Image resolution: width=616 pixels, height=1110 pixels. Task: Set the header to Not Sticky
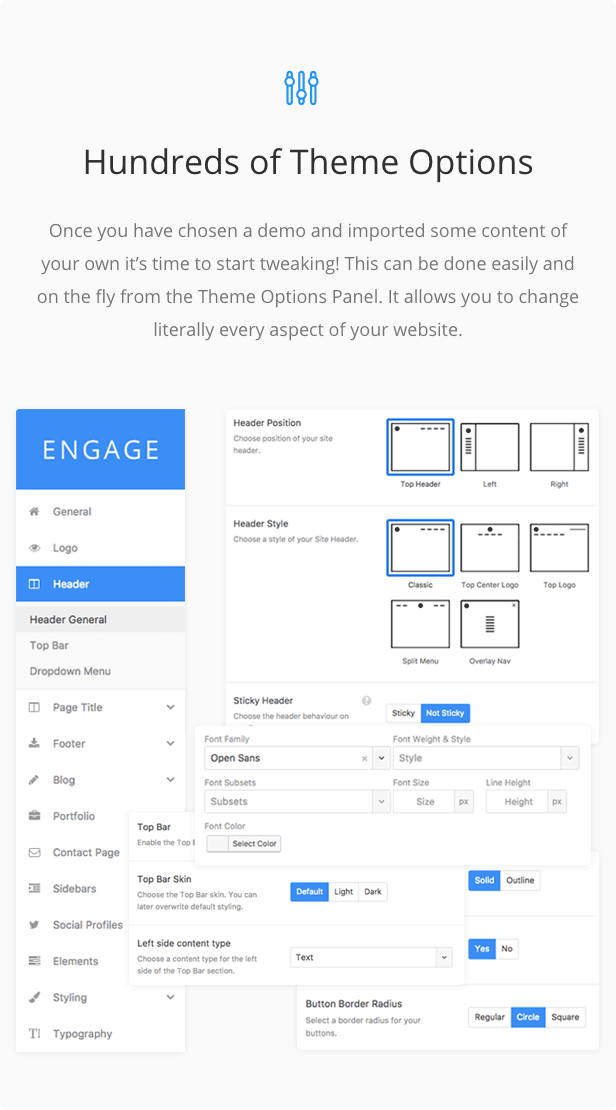pyautogui.click(x=445, y=713)
